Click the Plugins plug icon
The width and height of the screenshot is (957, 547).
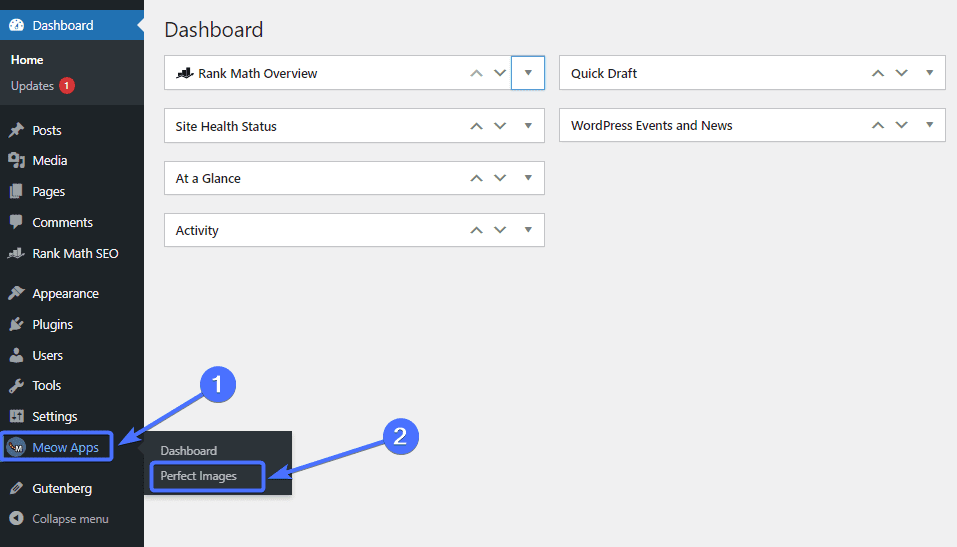[16, 324]
